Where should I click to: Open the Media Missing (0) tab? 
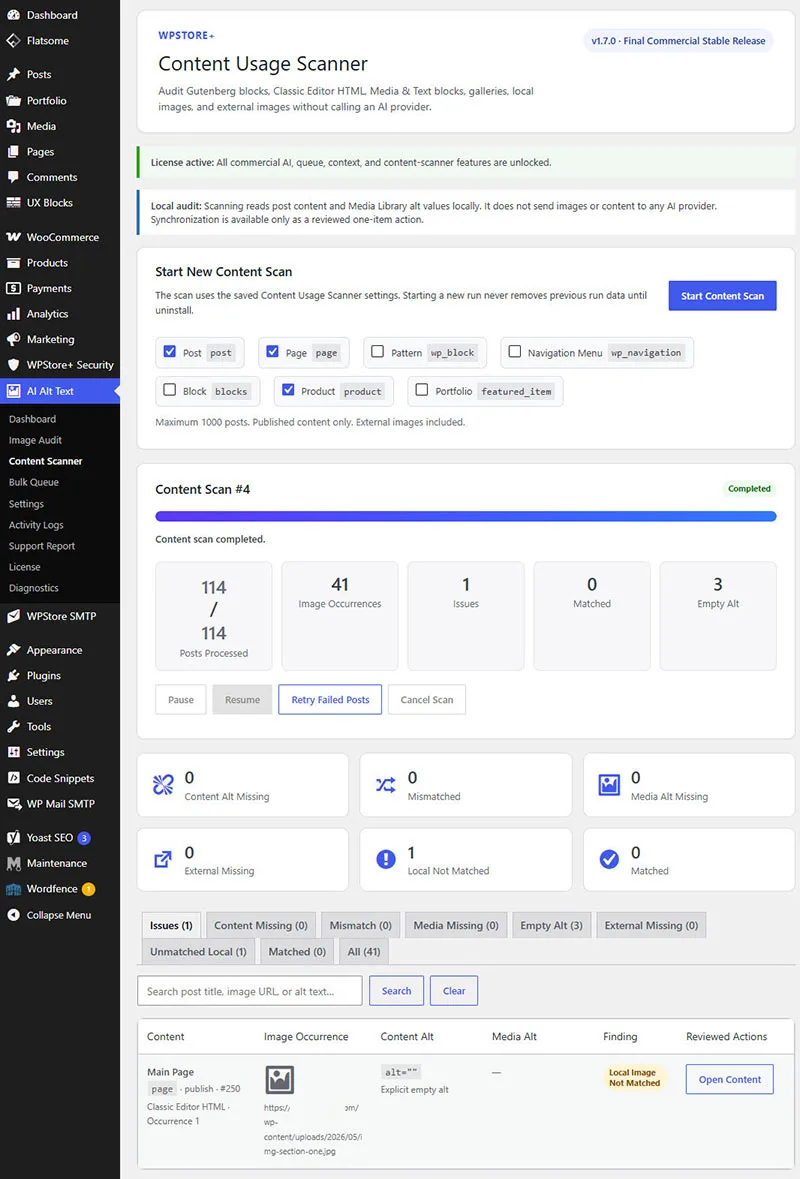point(456,926)
